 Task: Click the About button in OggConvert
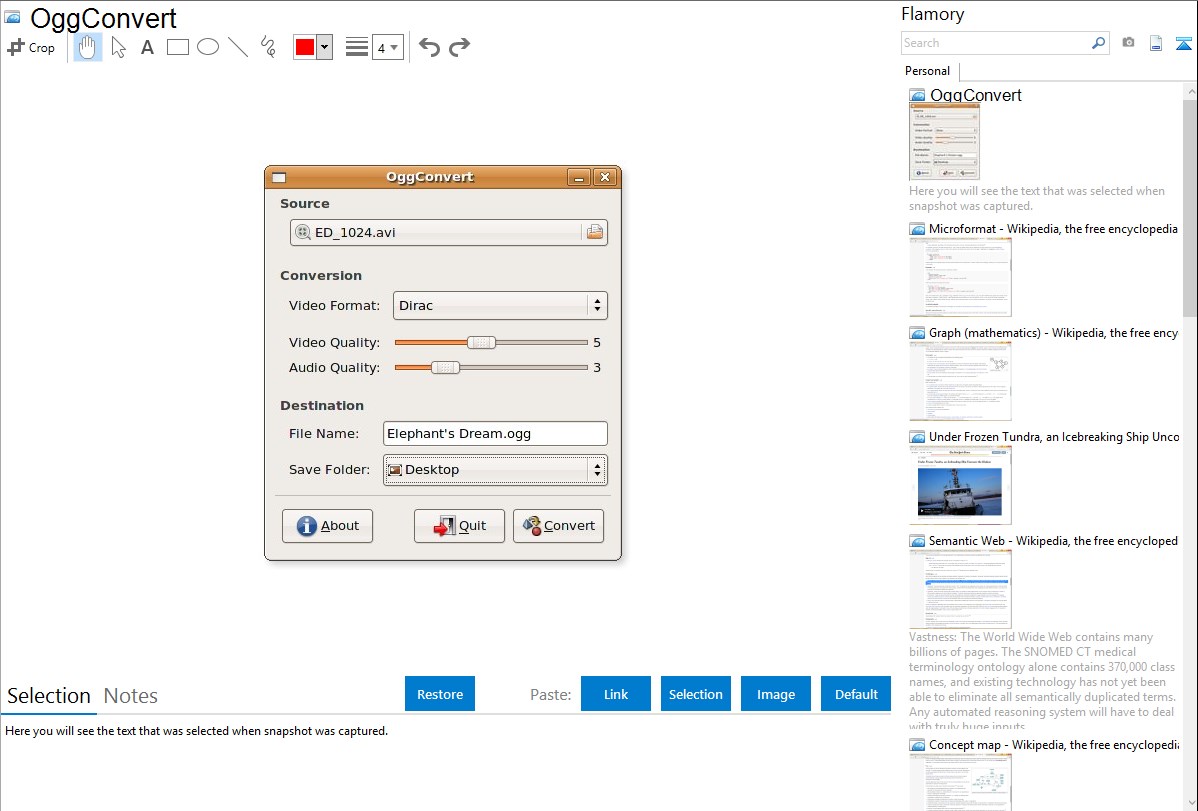tap(327, 526)
